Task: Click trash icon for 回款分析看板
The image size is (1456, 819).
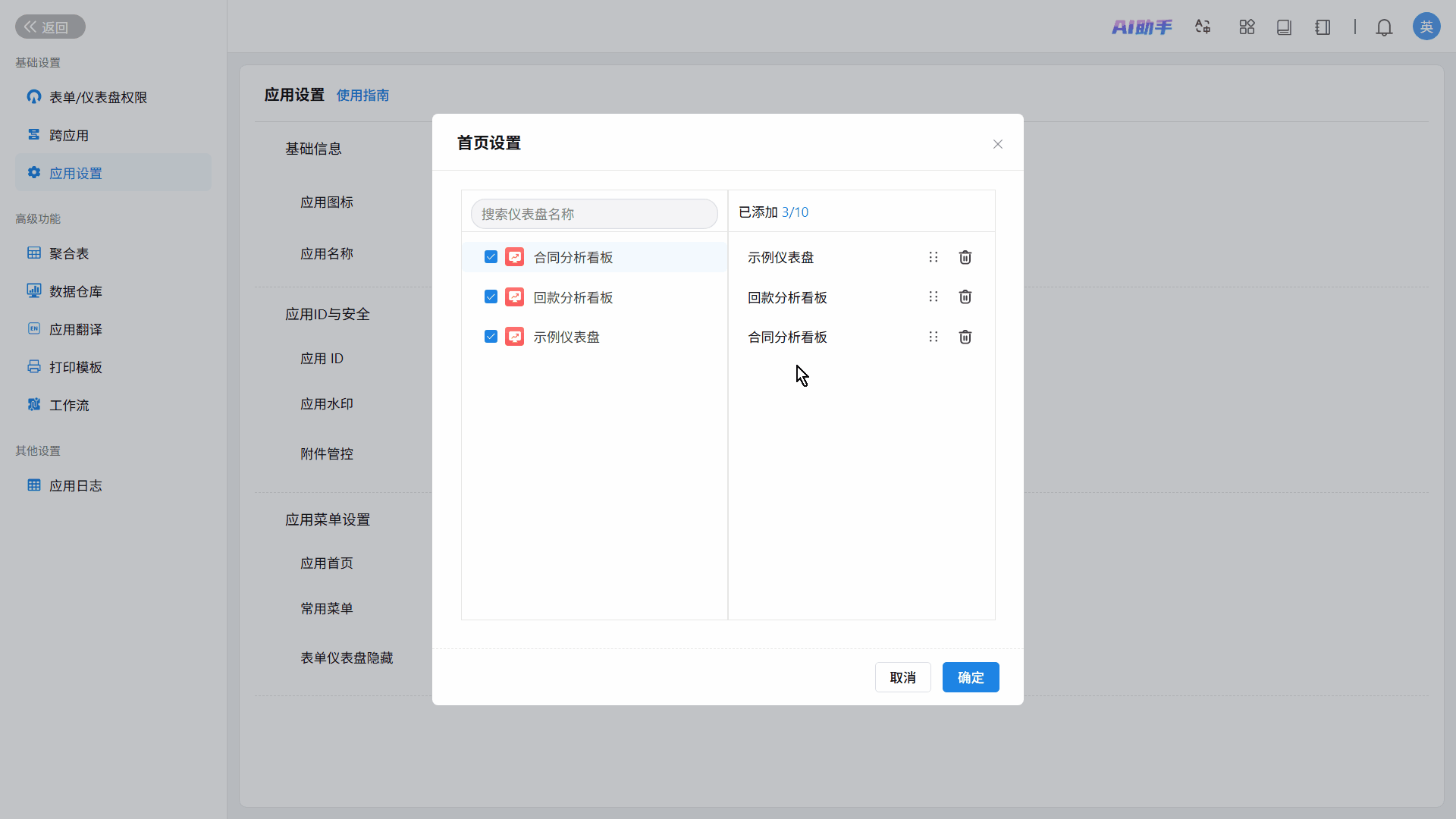Action: pos(965,297)
